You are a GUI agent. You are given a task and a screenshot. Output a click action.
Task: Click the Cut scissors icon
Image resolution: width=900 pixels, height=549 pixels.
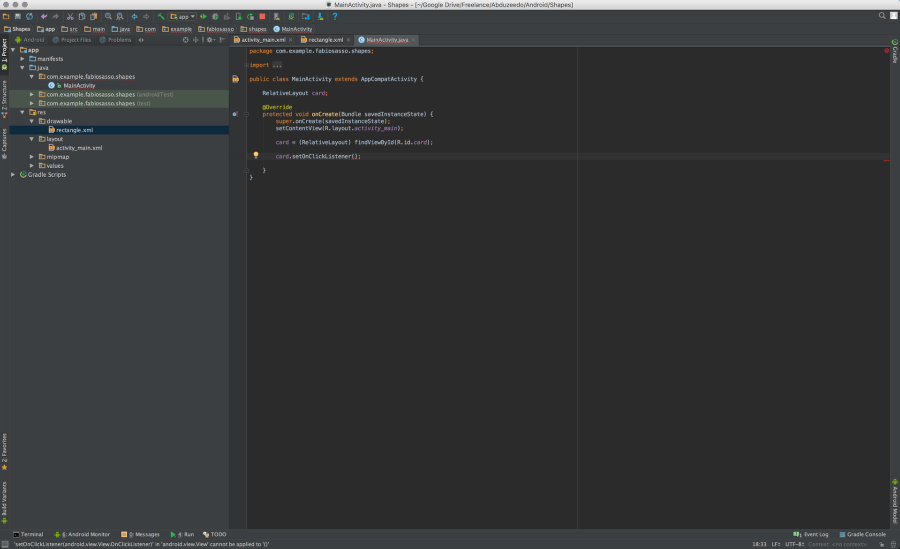click(x=70, y=17)
